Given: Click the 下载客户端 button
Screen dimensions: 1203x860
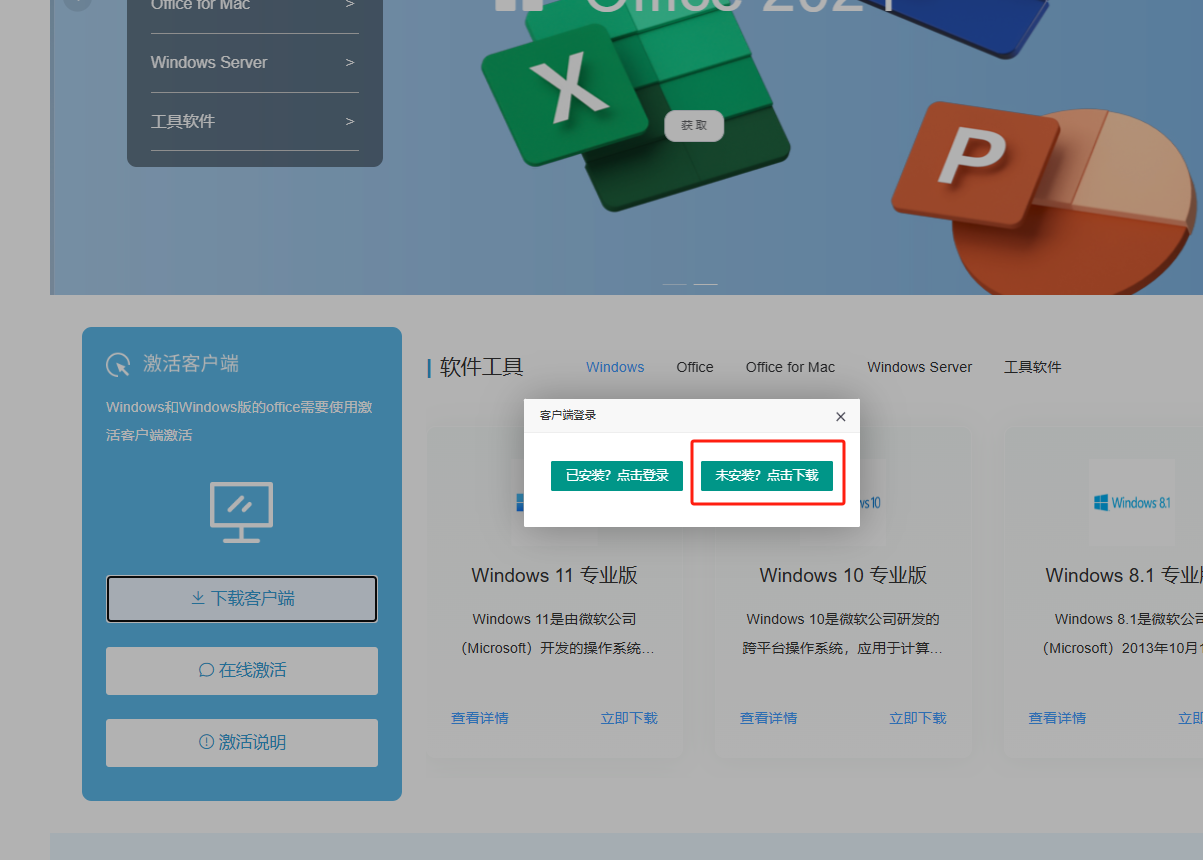Looking at the screenshot, I should coord(242,599).
